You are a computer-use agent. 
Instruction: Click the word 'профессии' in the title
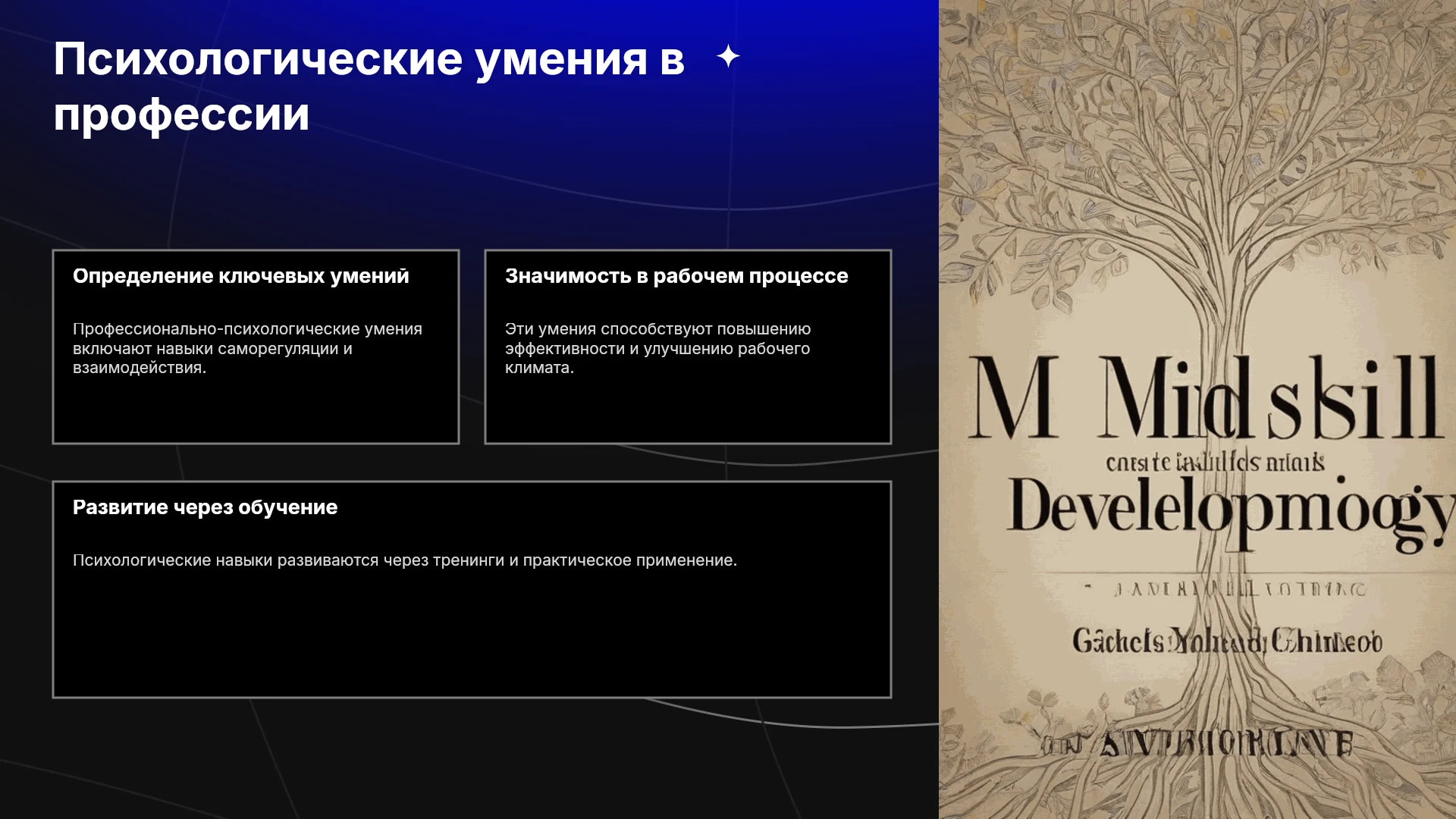click(x=181, y=114)
